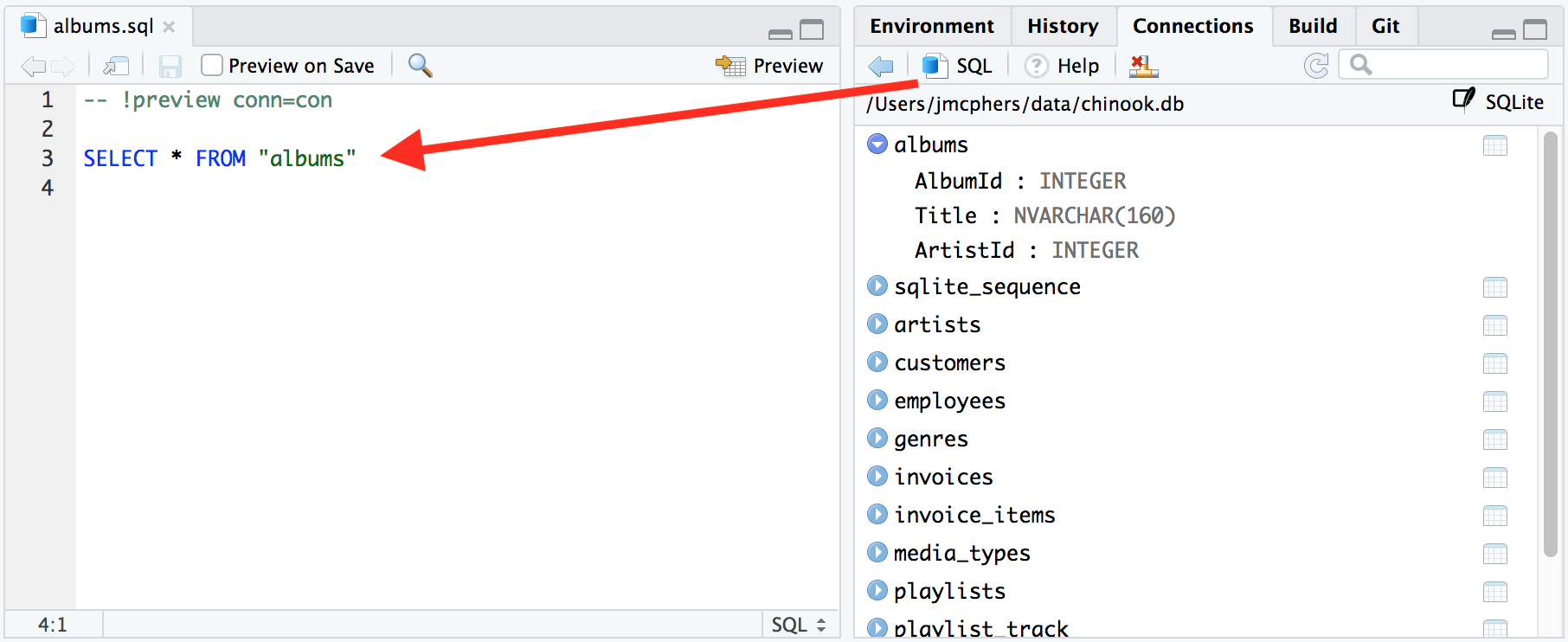Click the Help button in Connections toolbar
The height and width of the screenshot is (642, 1568).
pos(1063,66)
